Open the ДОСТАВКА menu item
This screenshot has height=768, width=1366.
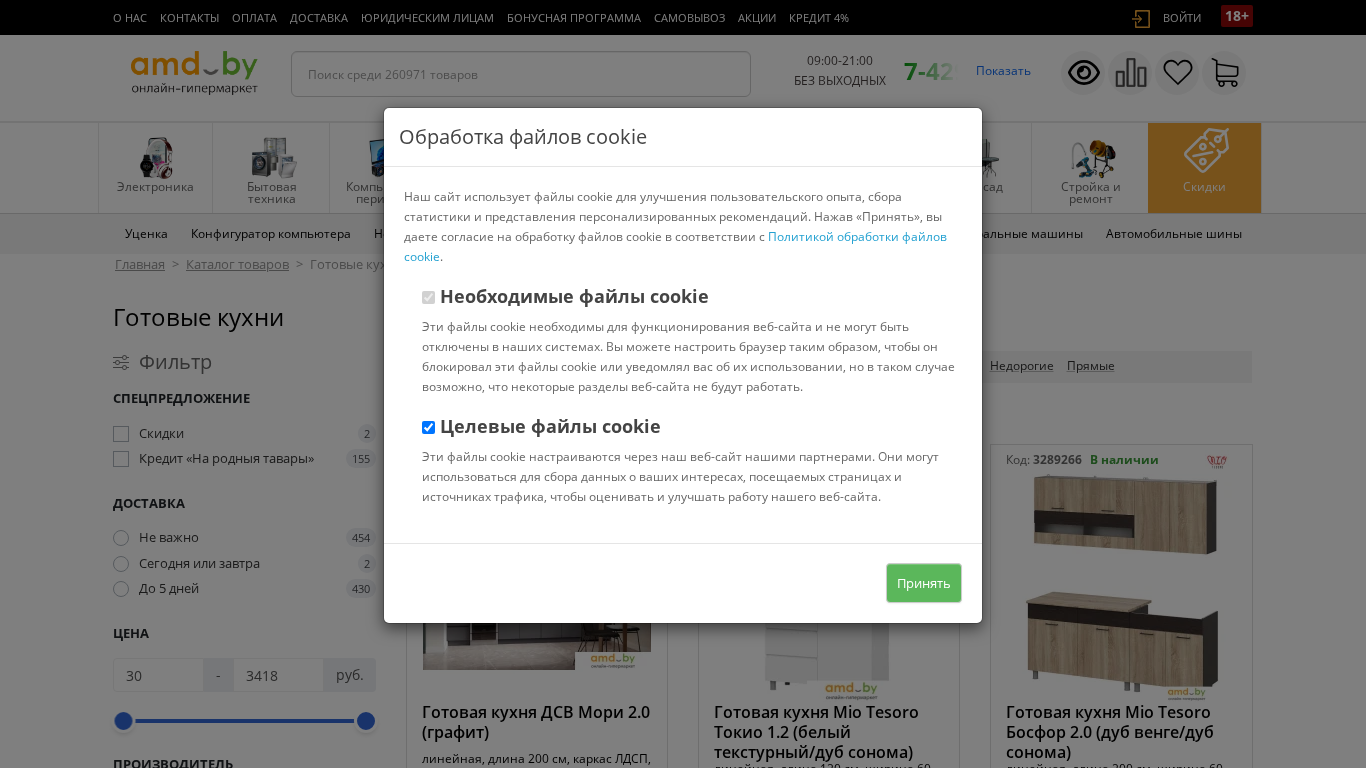[x=319, y=18]
